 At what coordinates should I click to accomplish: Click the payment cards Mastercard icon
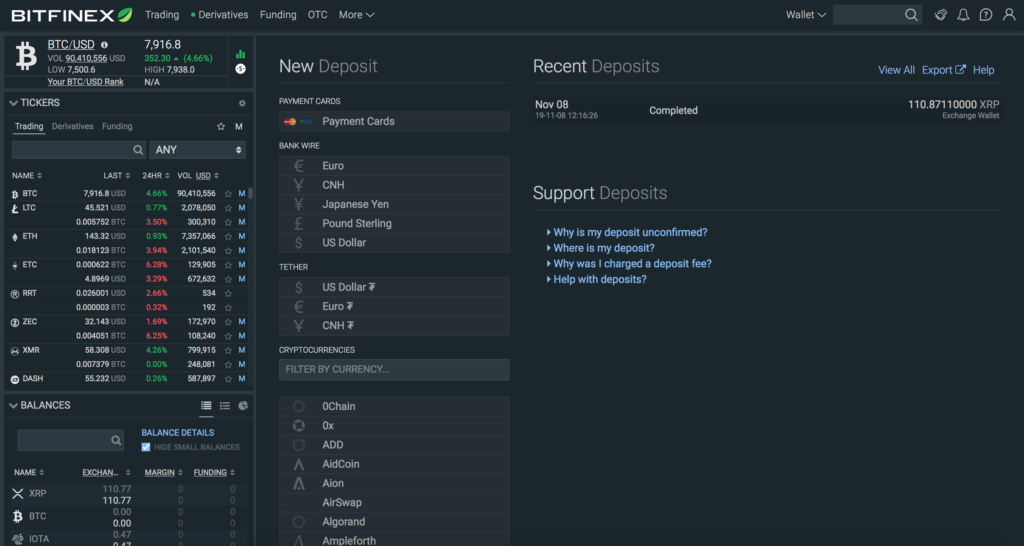tap(290, 121)
